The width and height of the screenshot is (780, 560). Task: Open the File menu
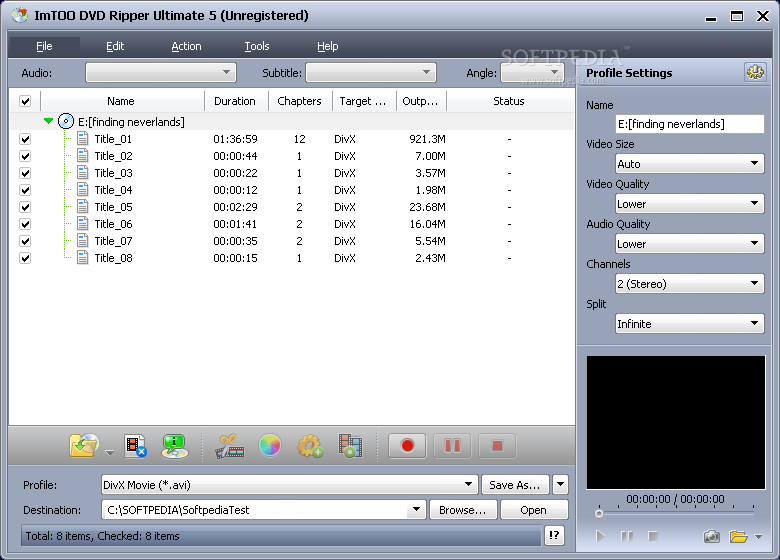point(44,46)
